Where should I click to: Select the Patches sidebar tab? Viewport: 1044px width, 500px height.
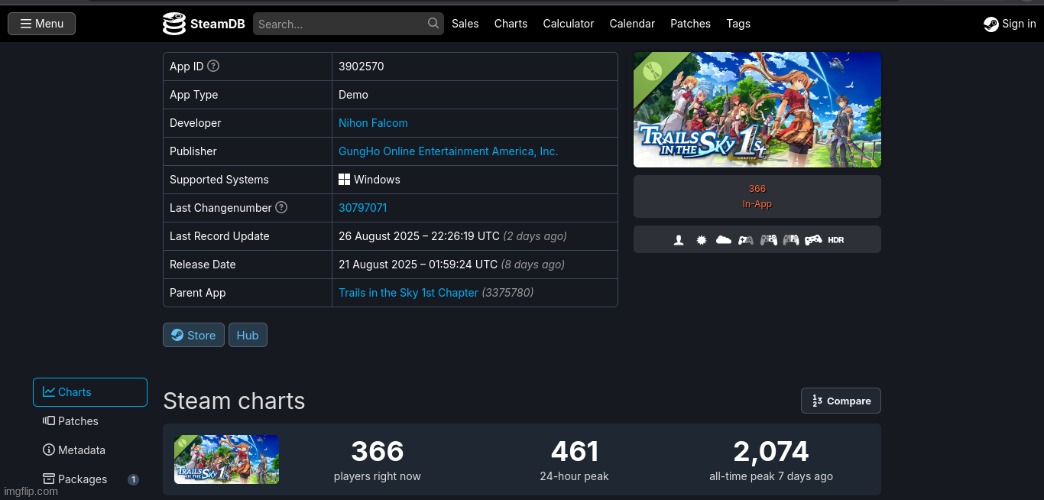[90, 421]
